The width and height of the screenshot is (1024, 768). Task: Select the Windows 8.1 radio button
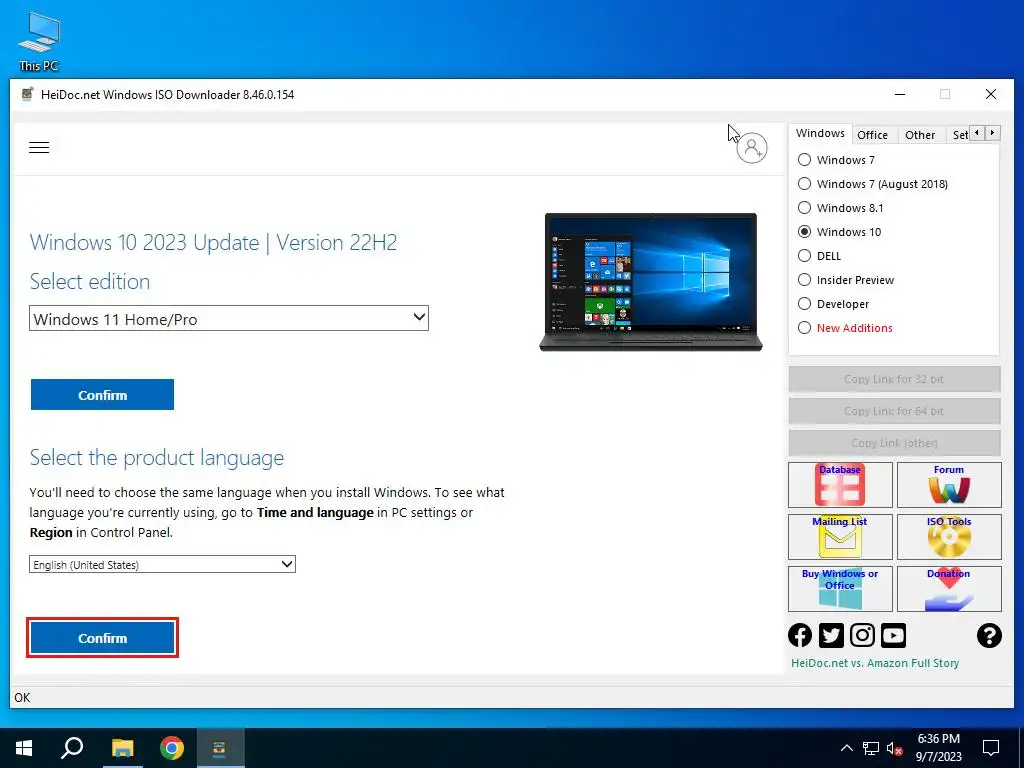coord(805,208)
